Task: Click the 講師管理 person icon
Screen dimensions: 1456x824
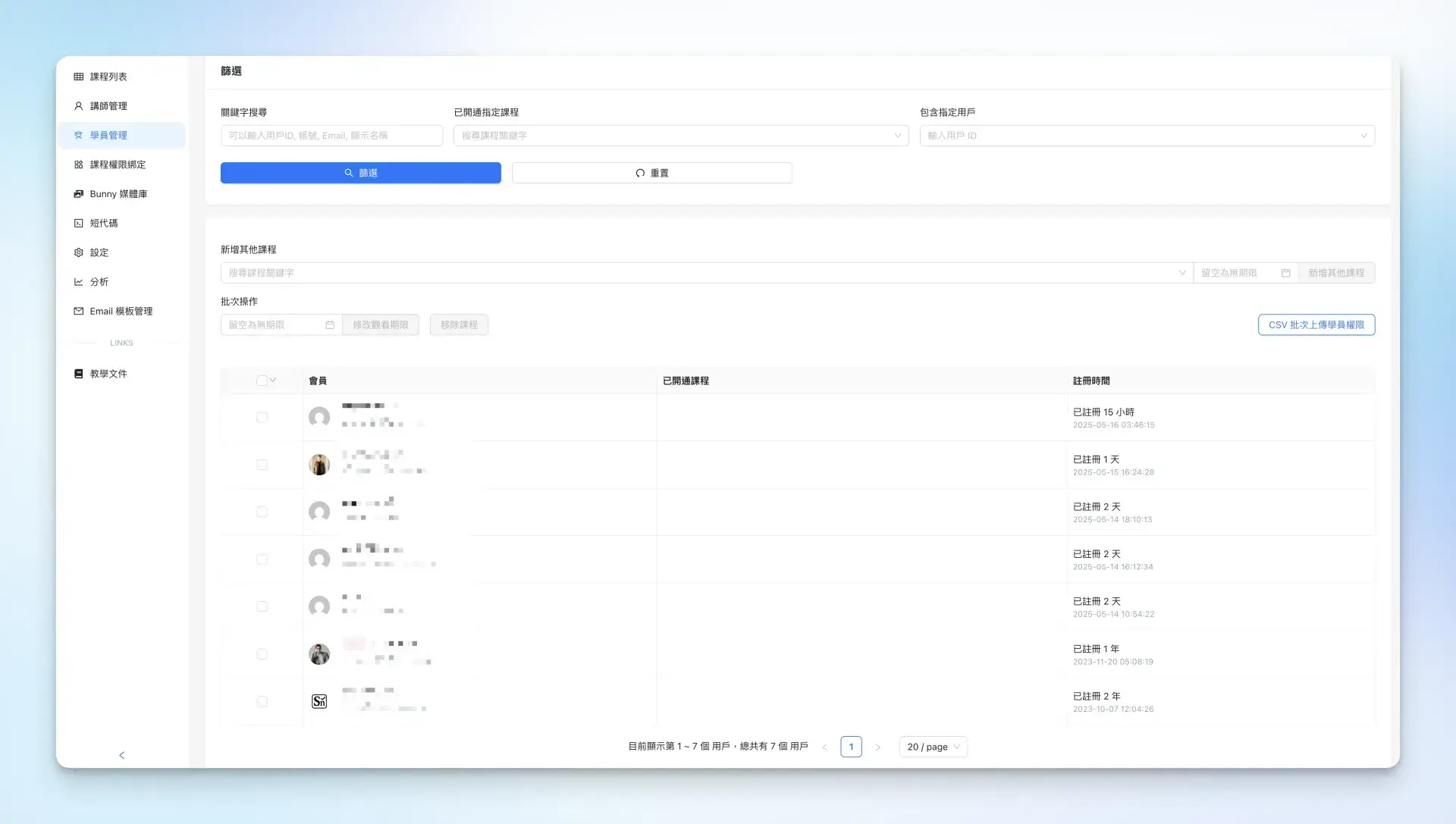Action: click(x=78, y=106)
